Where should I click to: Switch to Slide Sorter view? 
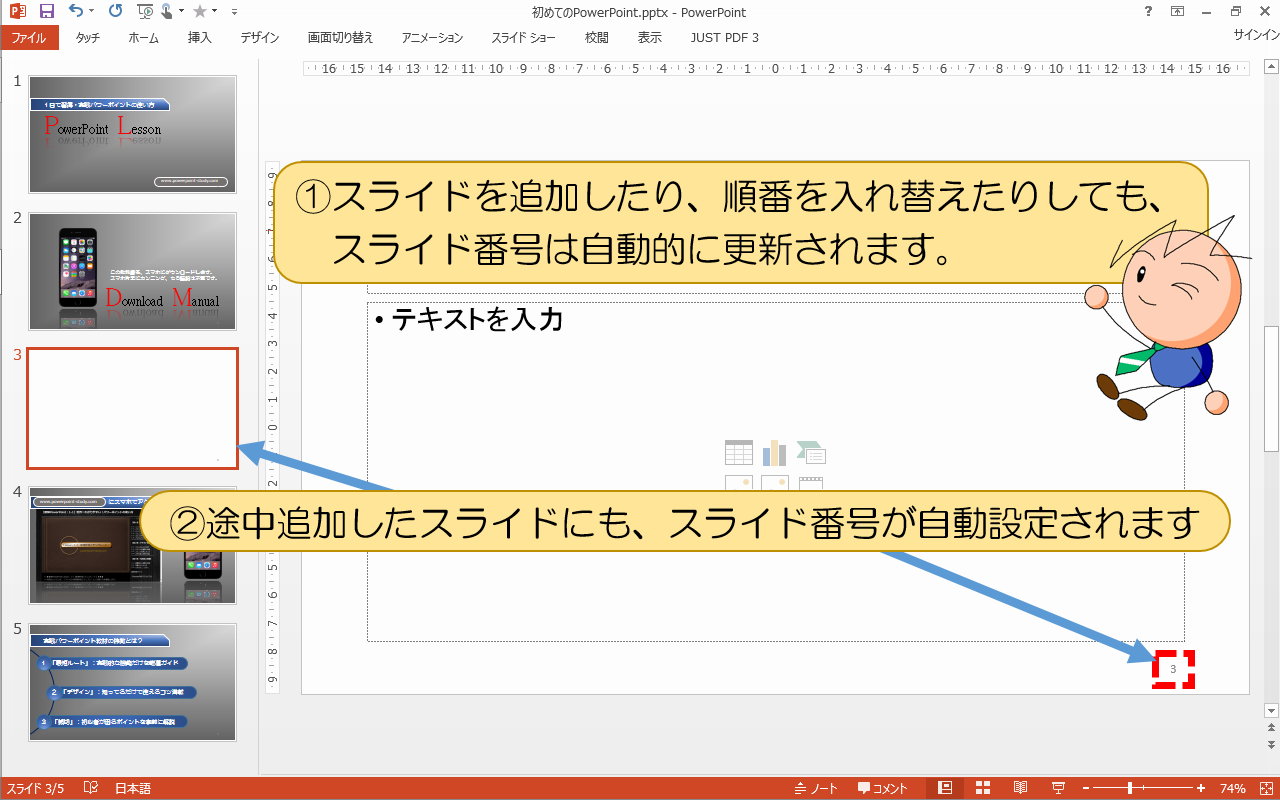tap(983, 788)
